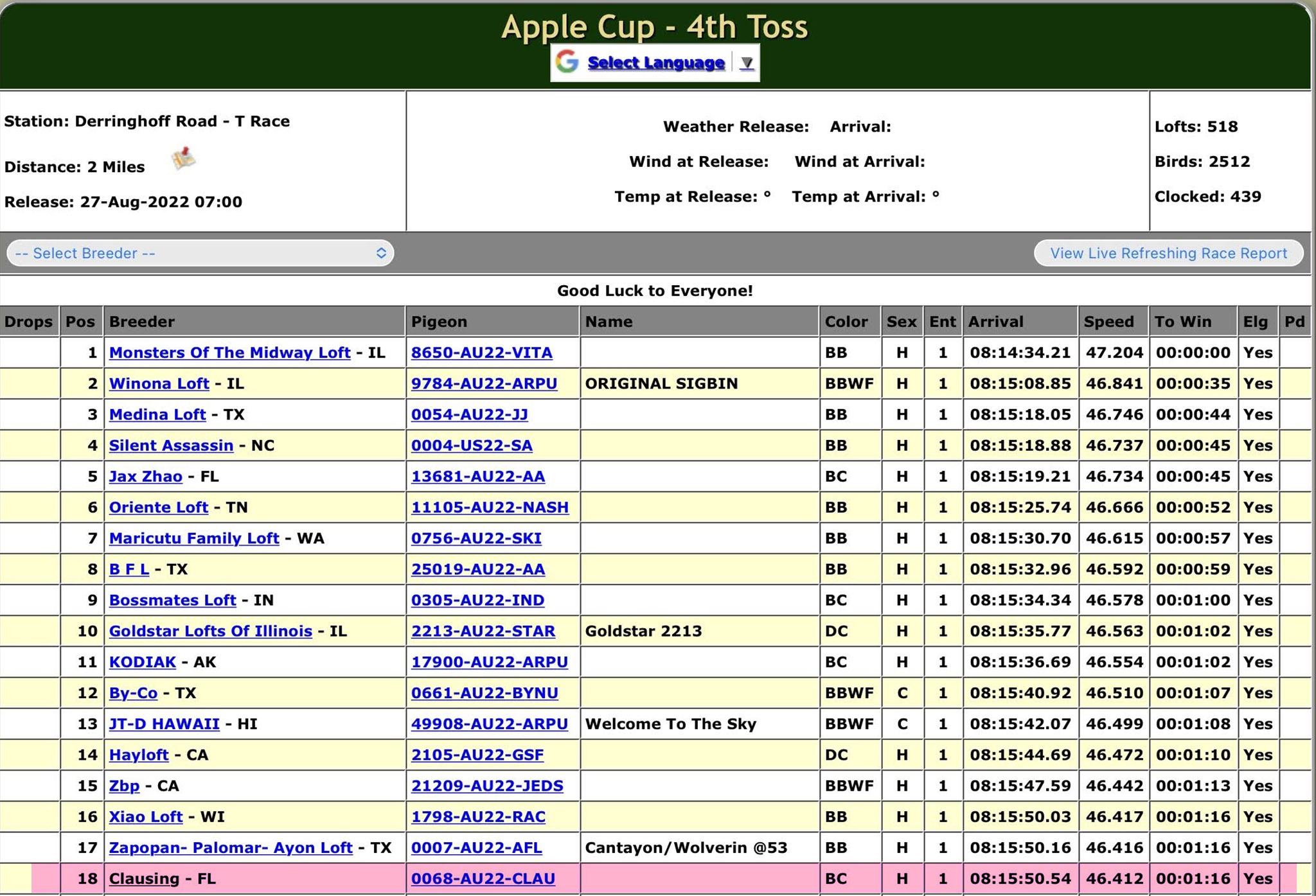Click the map pin icon beside Distance

click(x=184, y=158)
